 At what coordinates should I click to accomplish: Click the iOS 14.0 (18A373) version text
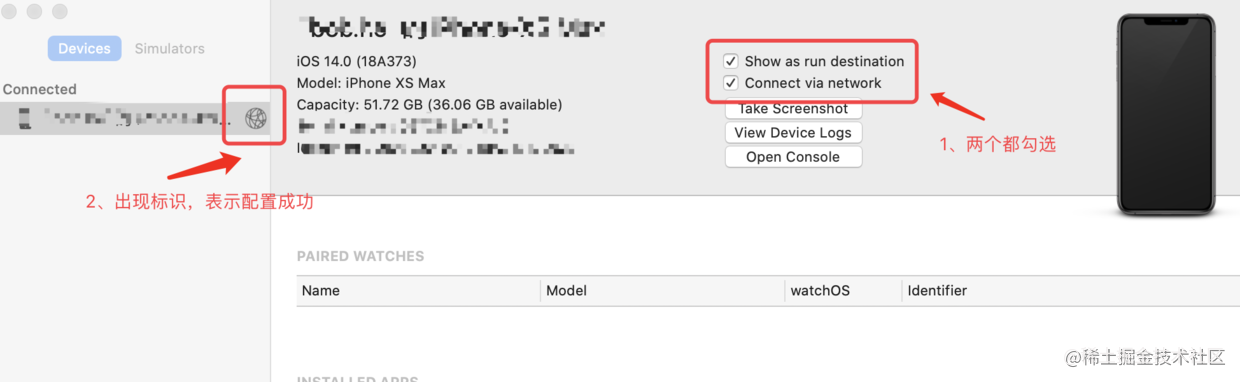pos(357,61)
